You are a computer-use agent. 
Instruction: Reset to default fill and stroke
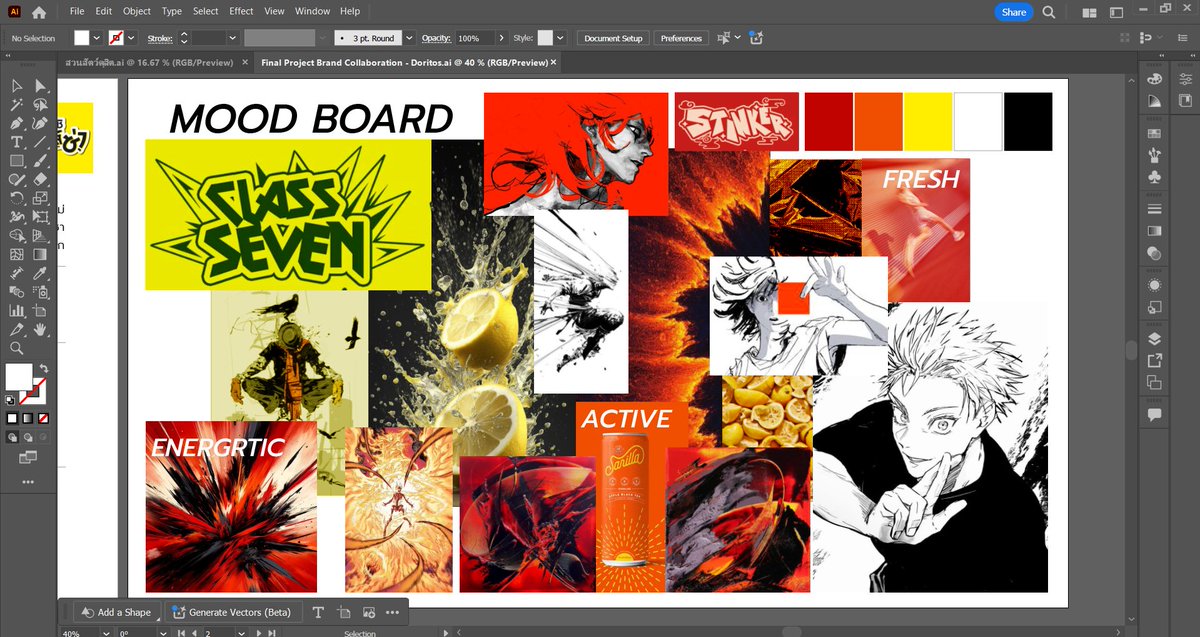[x=10, y=398]
